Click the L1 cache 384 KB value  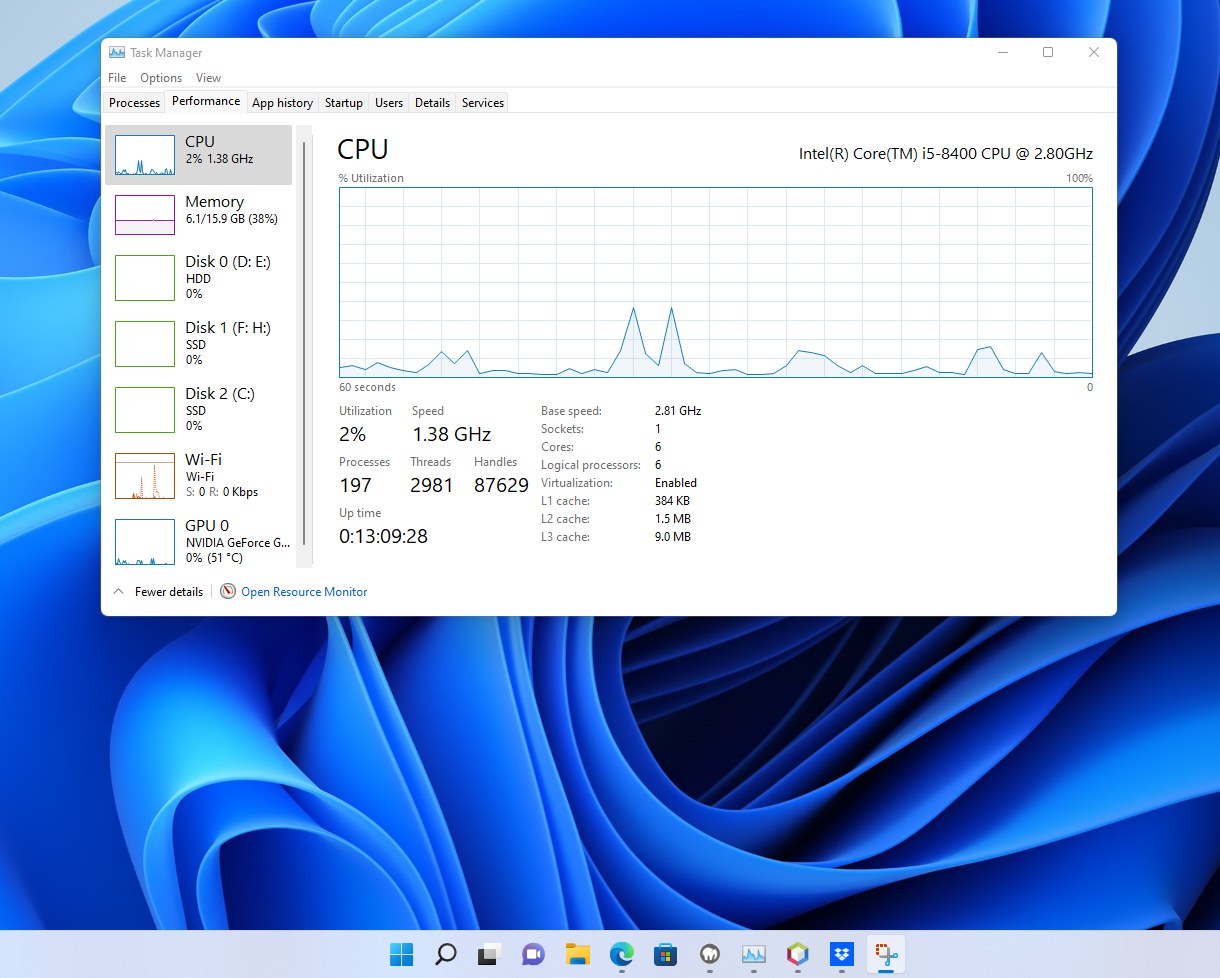(672, 501)
